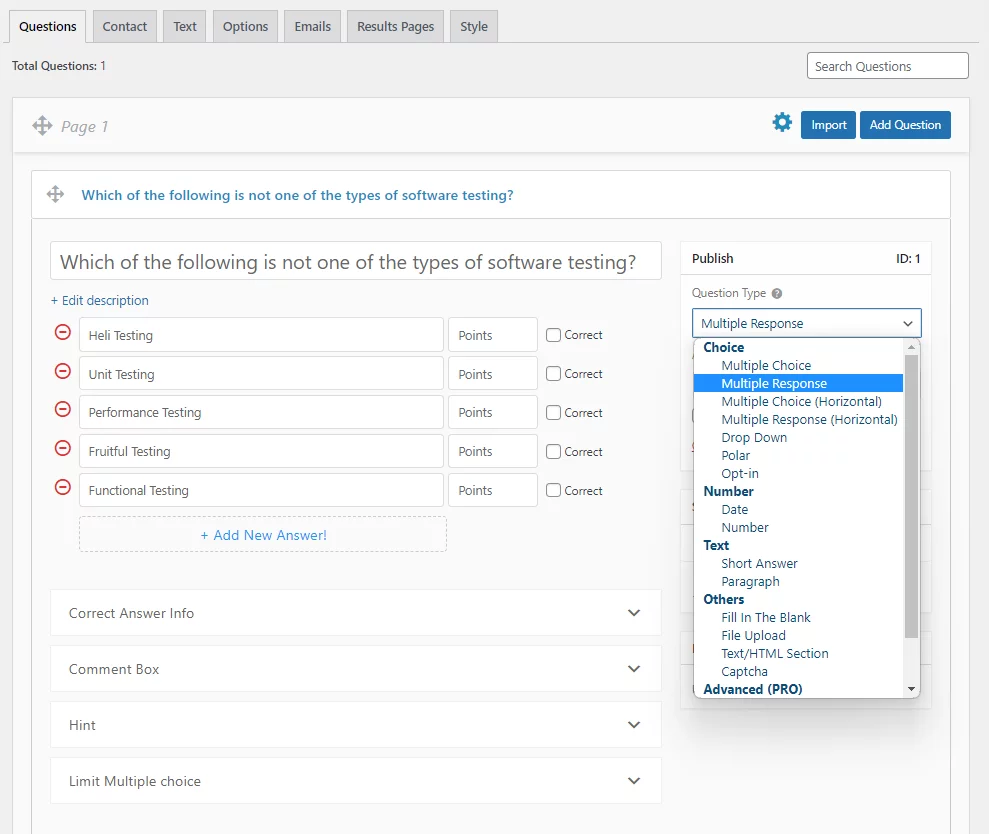
Task: Expand the Correct Answer Info section
Action: coord(356,613)
